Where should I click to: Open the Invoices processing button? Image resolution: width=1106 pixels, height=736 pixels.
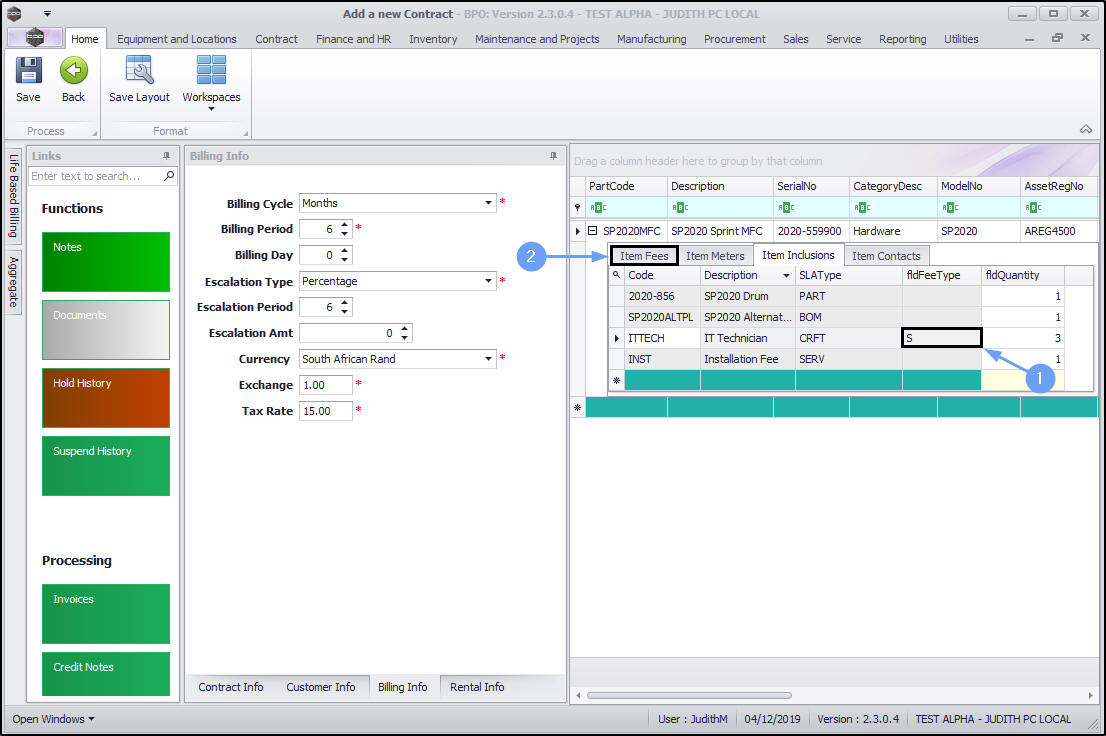click(106, 614)
